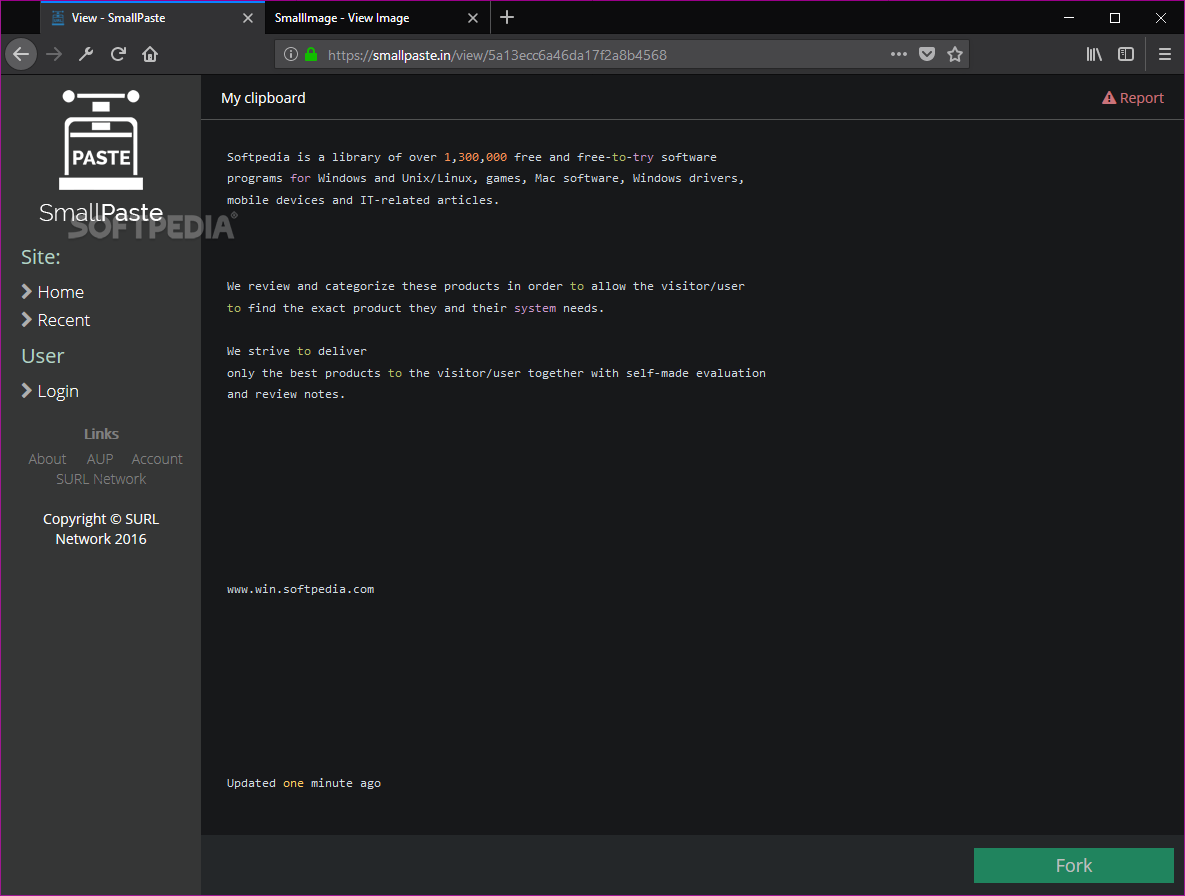
Task: Fork this paste
Action: (1073, 865)
